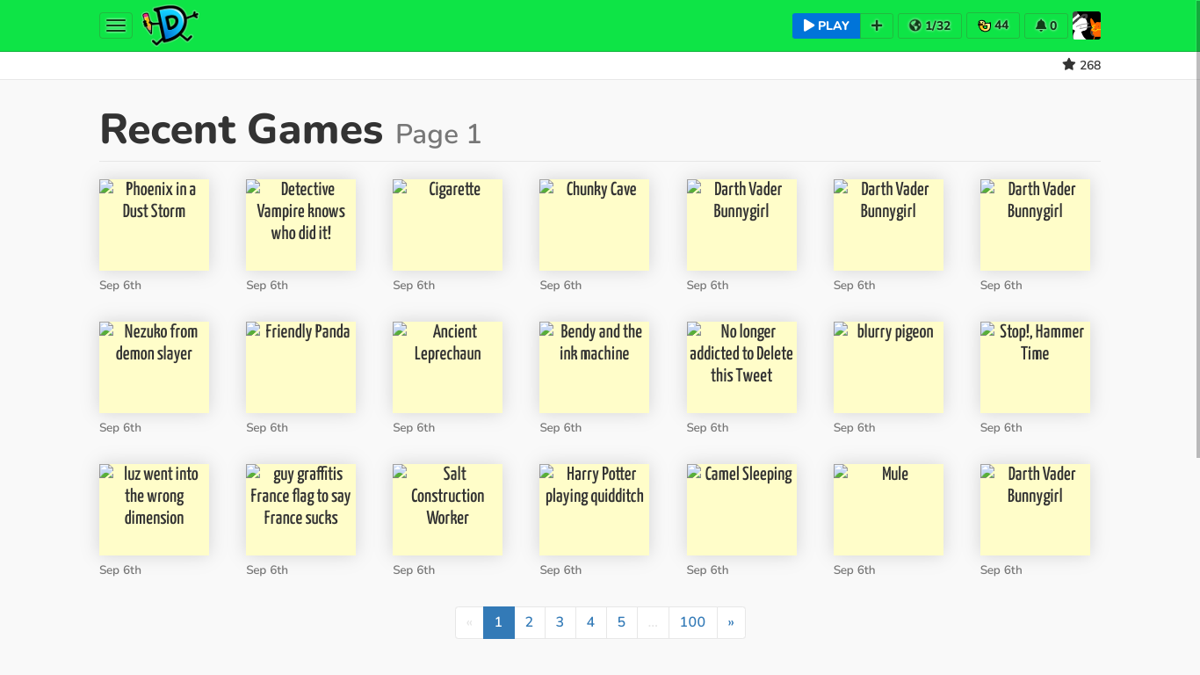The image size is (1200, 675).
Task: Open the 'Chunky Cave' game
Action: (x=594, y=224)
